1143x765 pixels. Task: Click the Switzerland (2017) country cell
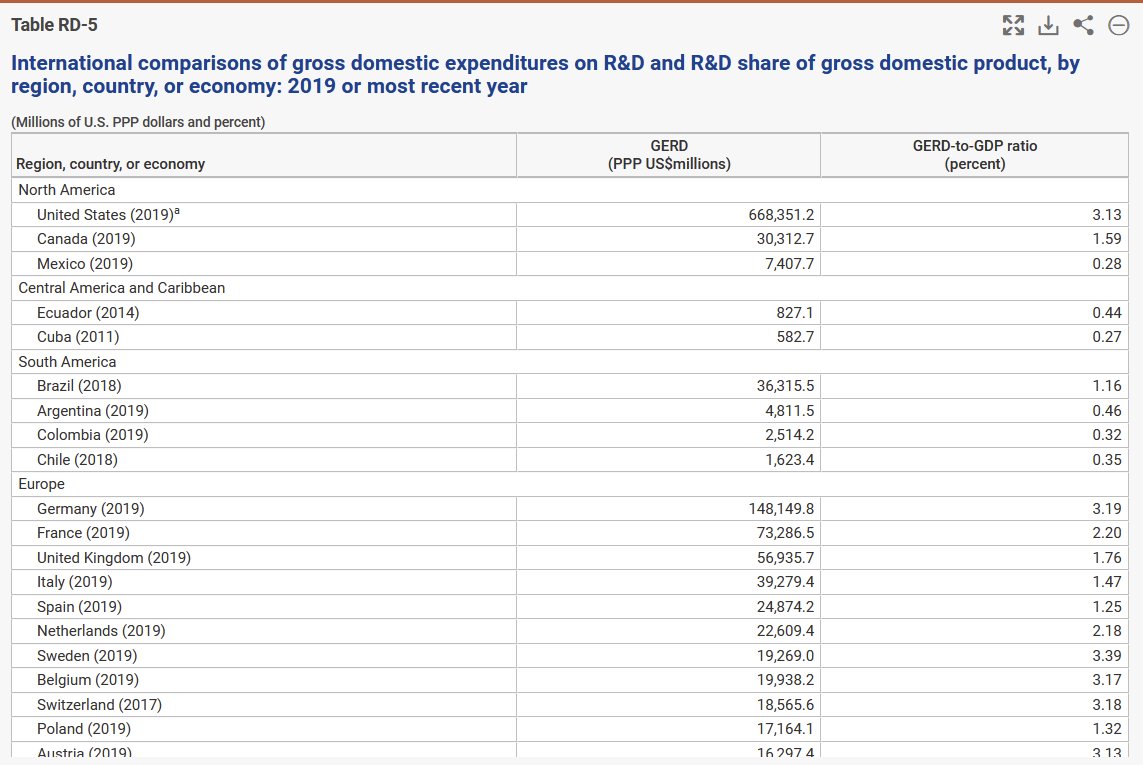[99, 705]
